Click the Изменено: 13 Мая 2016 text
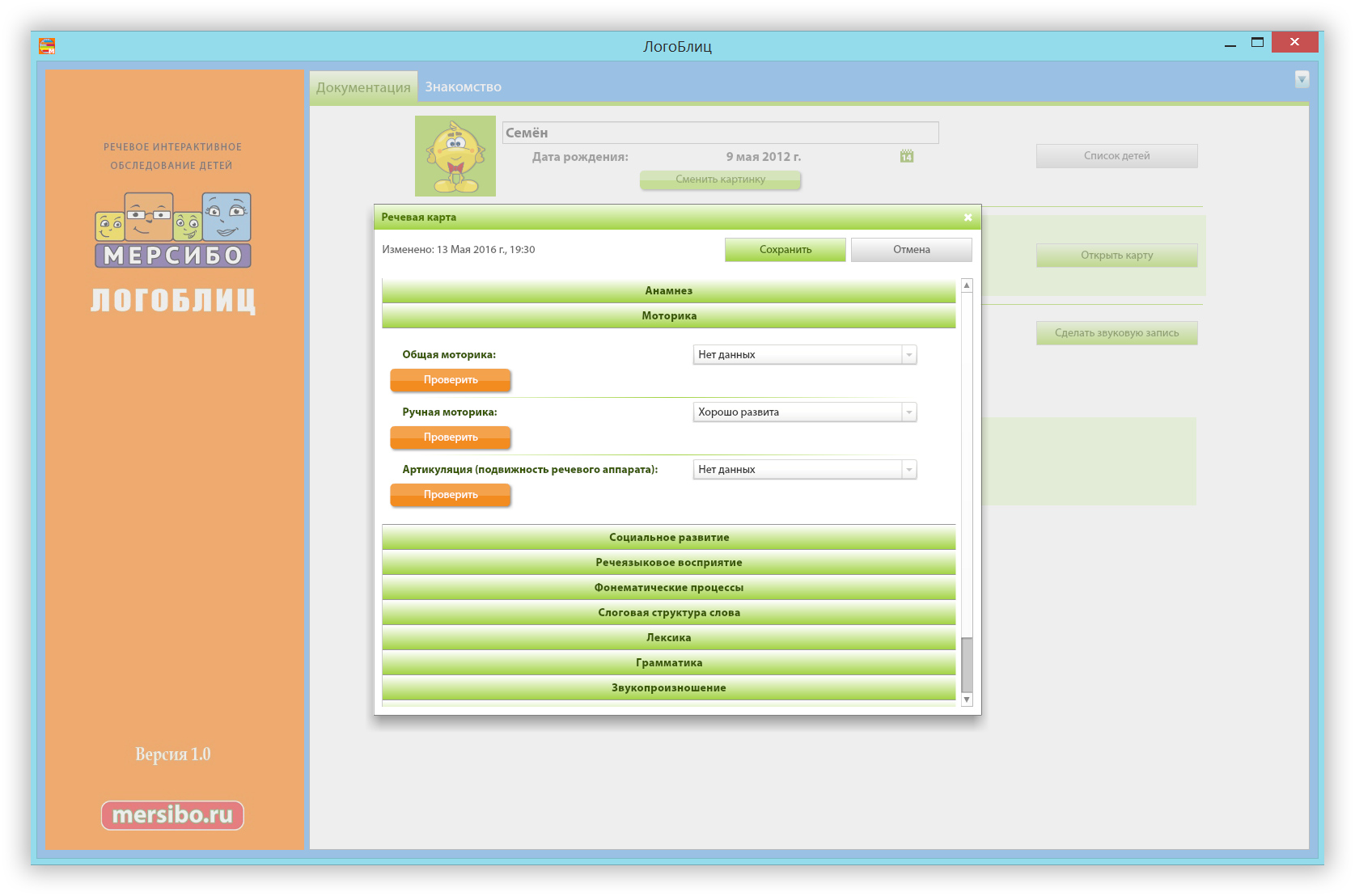Viewport: 1355px width, 896px height. (x=458, y=250)
